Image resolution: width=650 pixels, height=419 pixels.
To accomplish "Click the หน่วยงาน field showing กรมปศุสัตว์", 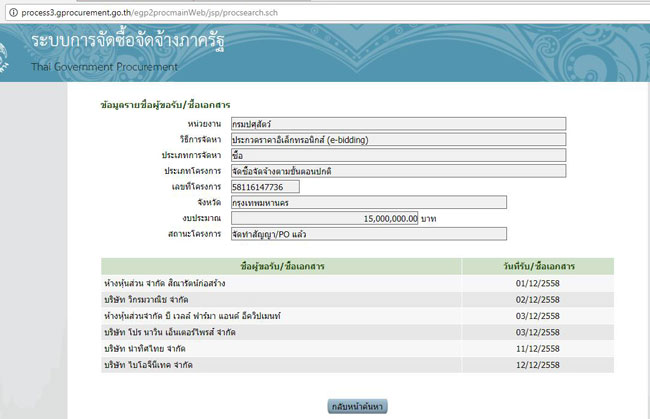I will point(397,124).
